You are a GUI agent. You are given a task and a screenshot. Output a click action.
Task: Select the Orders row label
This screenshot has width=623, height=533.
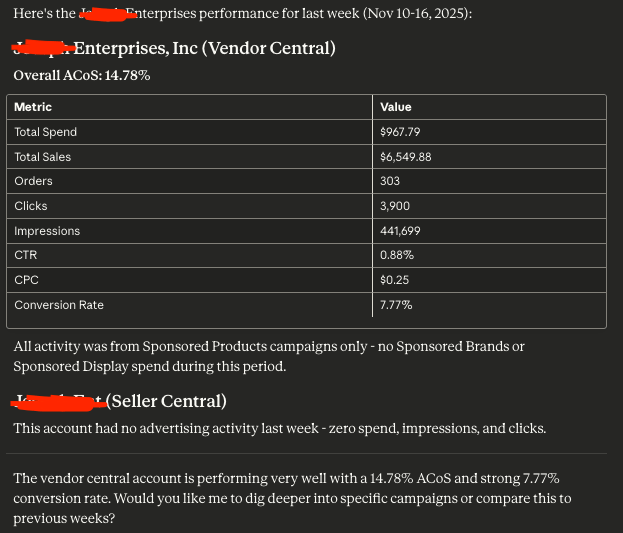point(33,181)
